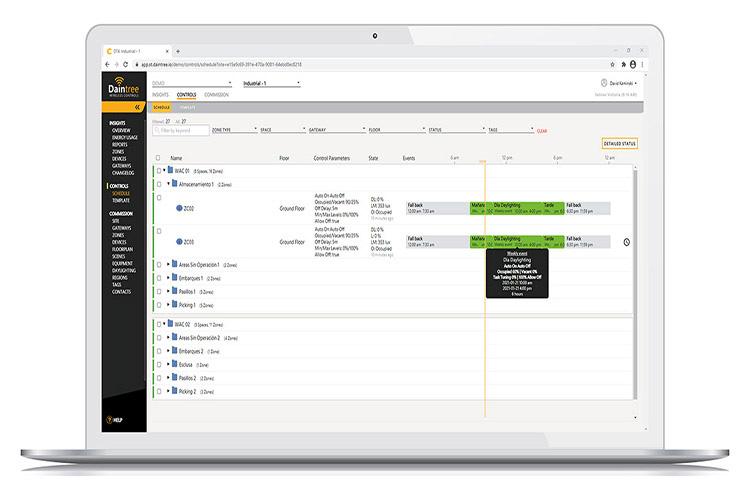The image size is (750, 500).
Task: Check the Almacenamiento 1 row checkbox
Action: [159, 184]
